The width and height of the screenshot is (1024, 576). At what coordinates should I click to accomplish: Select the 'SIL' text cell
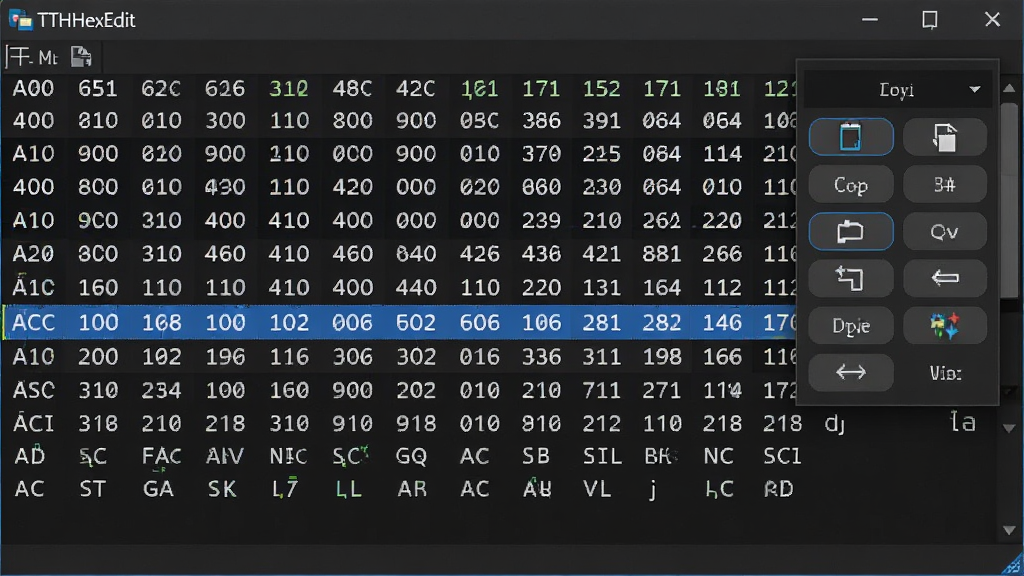601,456
